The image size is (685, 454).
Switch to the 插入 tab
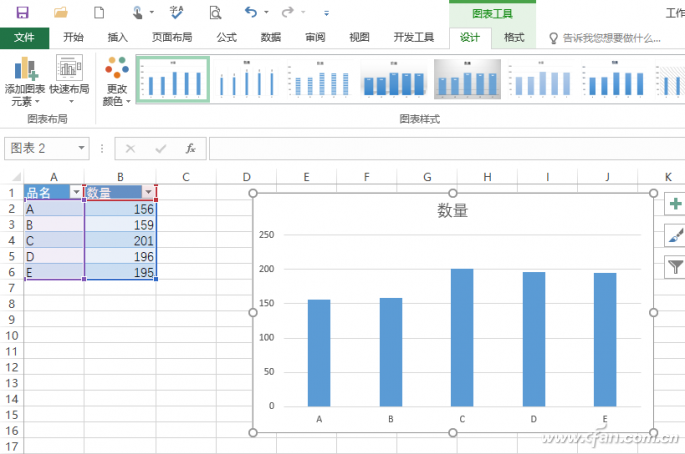point(118,38)
